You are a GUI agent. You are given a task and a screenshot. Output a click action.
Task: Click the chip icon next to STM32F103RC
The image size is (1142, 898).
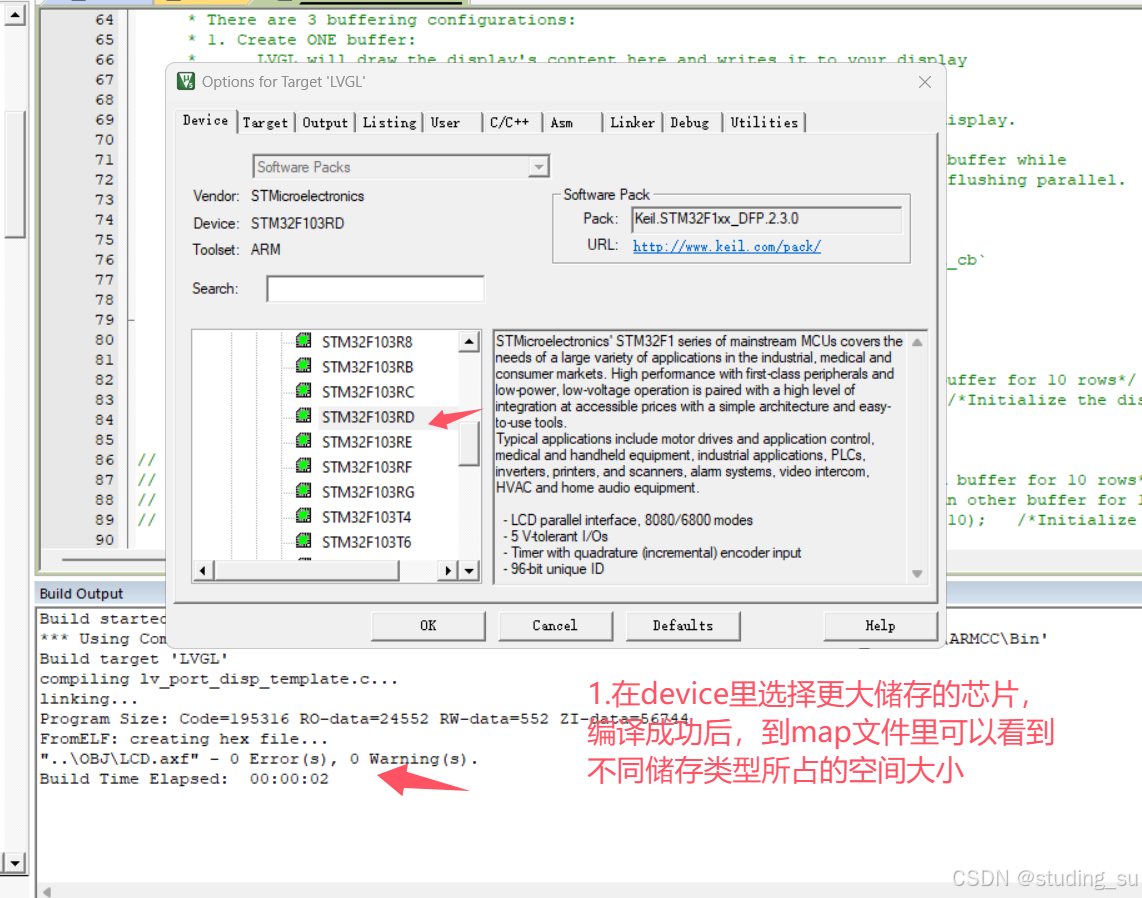pyautogui.click(x=304, y=391)
